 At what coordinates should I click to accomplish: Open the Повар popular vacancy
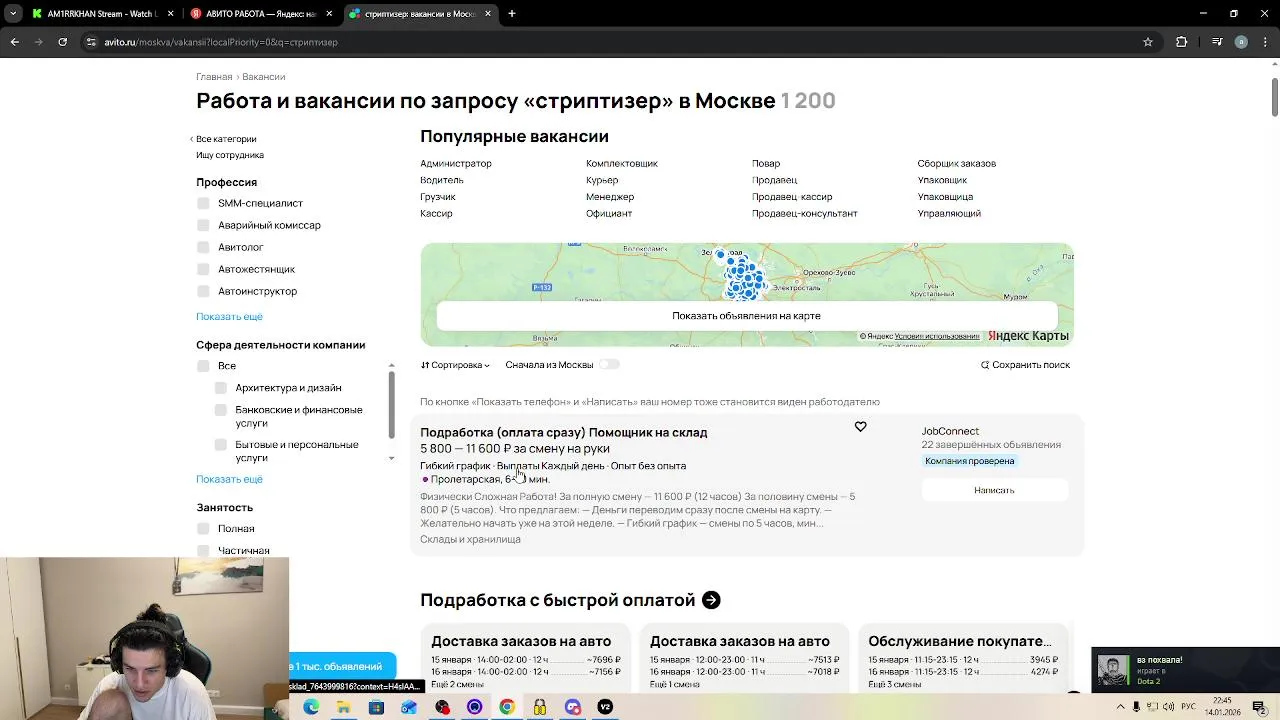(766, 163)
